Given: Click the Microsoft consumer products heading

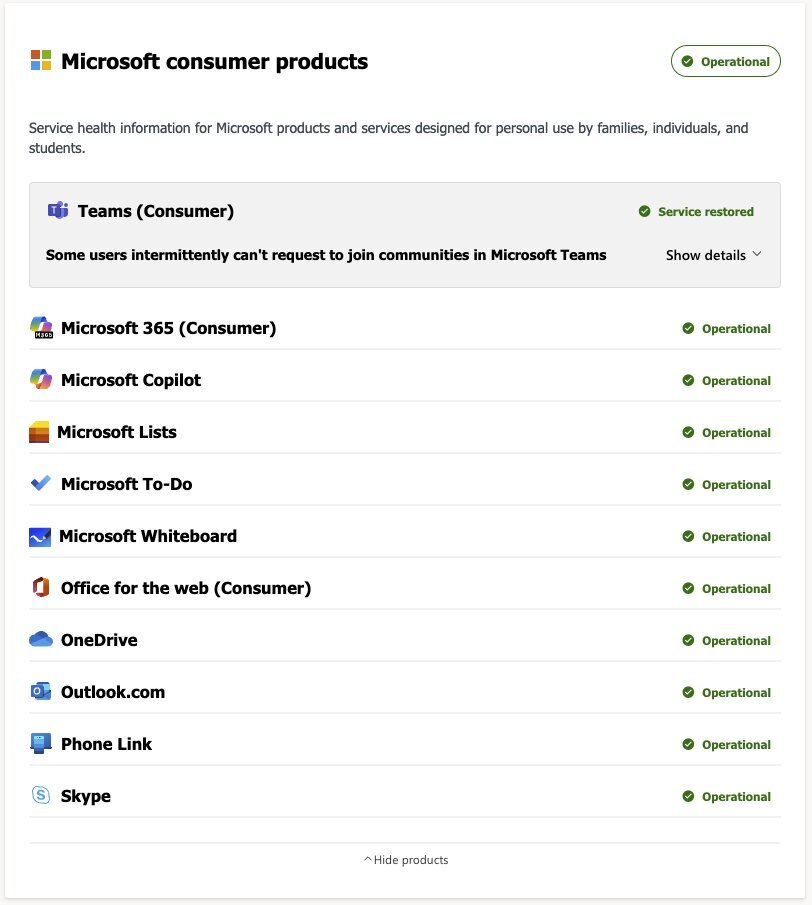Looking at the screenshot, I should (215, 61).
